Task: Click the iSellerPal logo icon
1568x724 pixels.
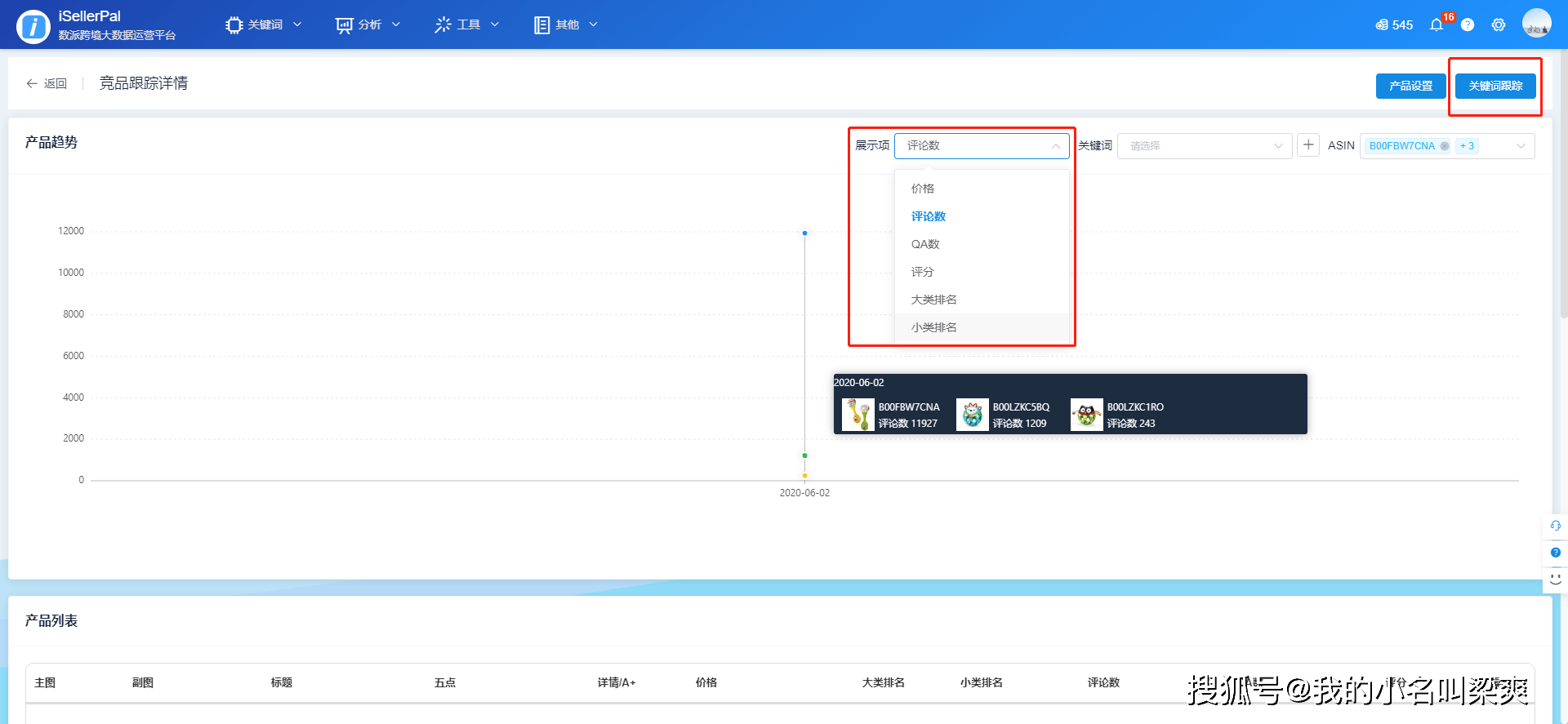Action: (x=33, y=27)
